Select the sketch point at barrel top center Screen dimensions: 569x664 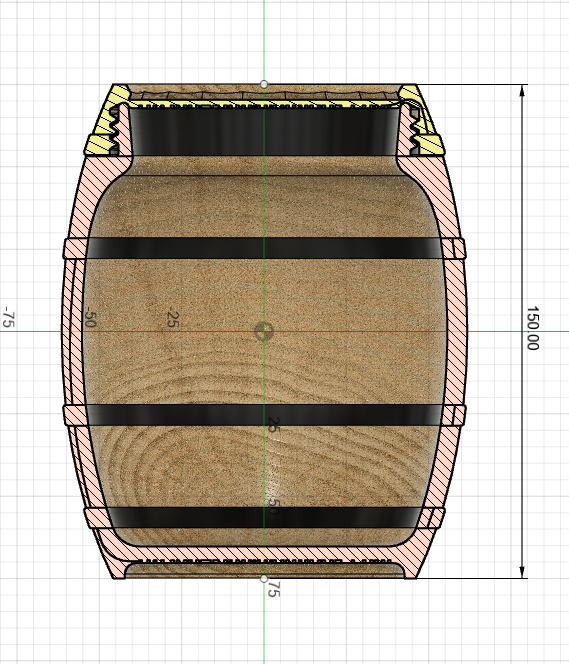(x=264, y=84)
